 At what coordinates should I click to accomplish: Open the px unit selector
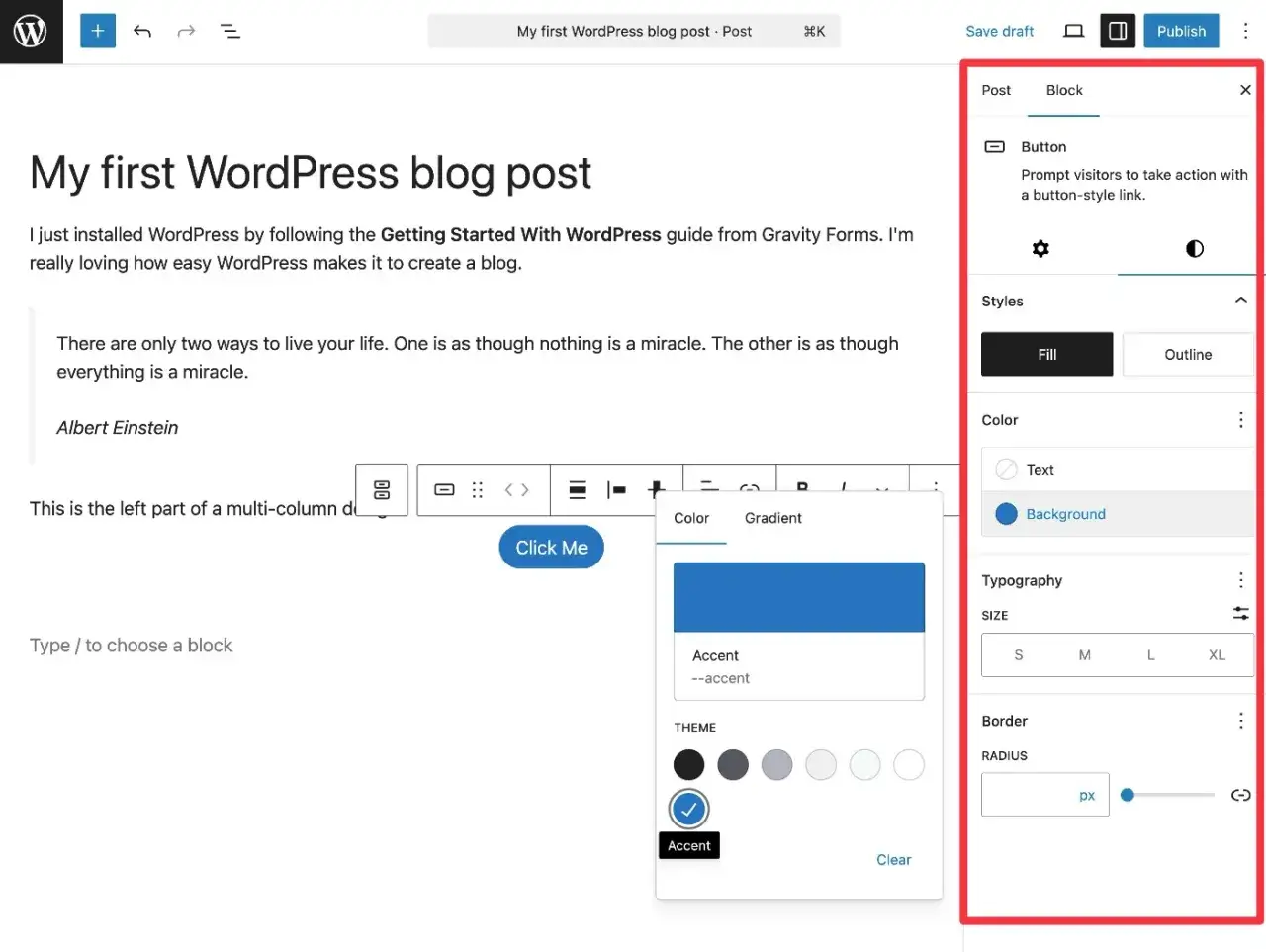coord(1087,795)
